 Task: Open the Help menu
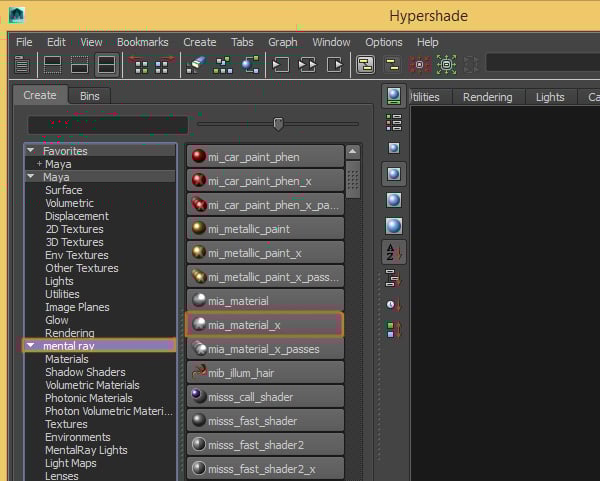point(427,42)
